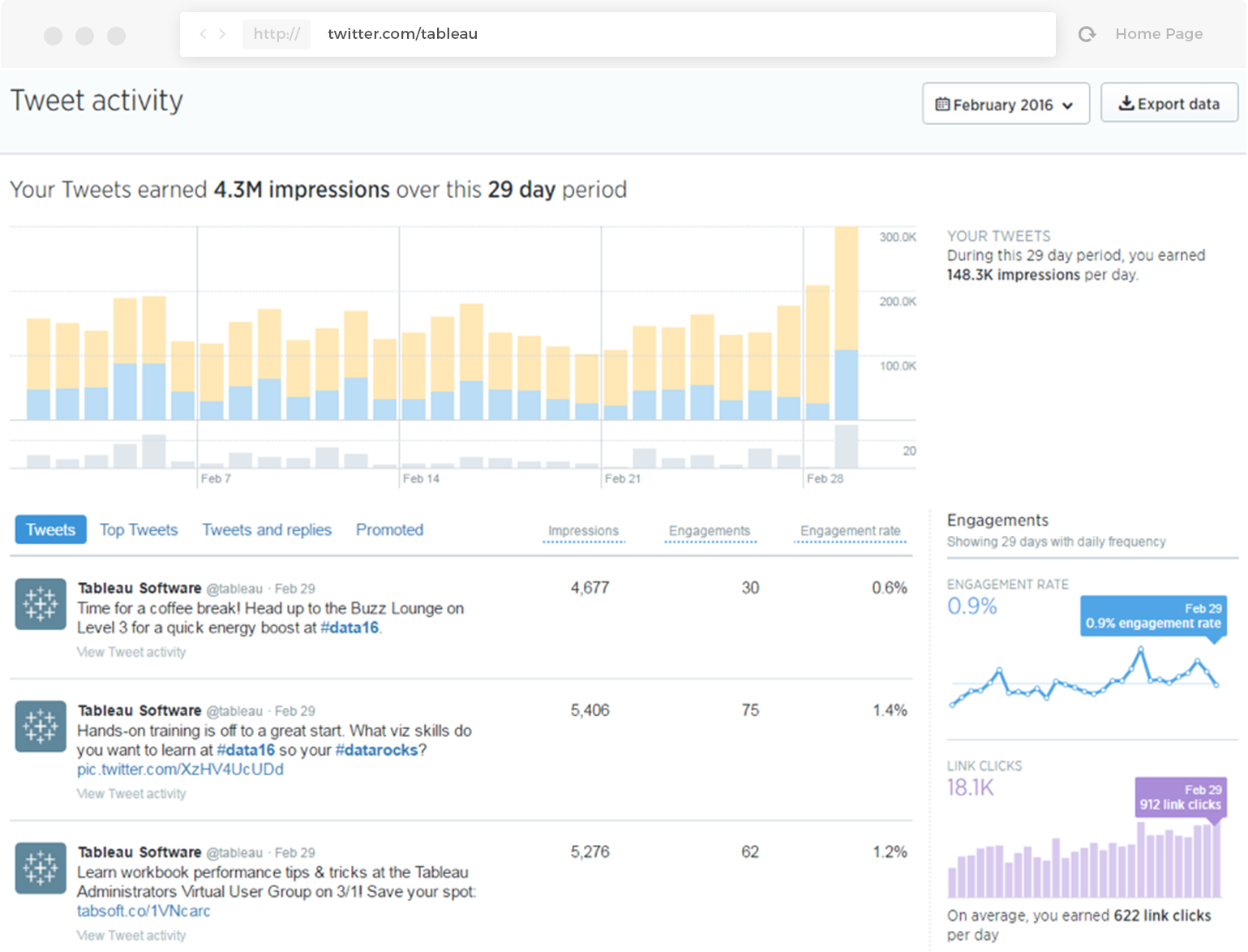Click the Feb 7 label on the chart axis
This screenshot has height=952, width=1248.
[x=216, y=478]
